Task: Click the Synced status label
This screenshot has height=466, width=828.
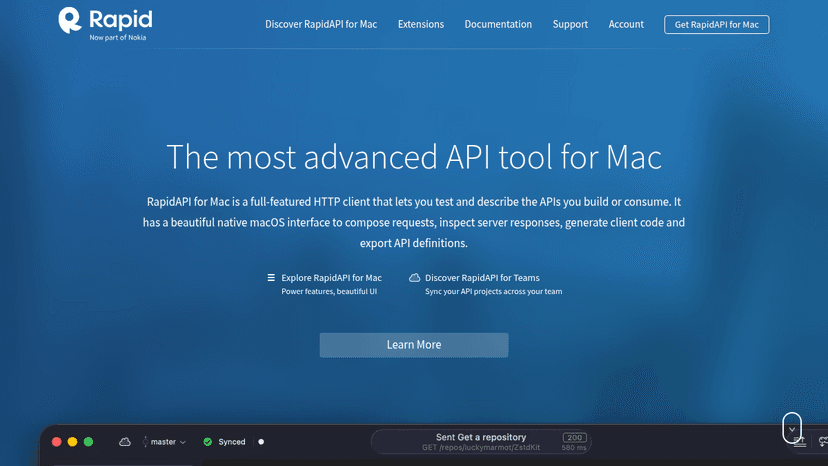Action: pyautogui.click(x=232, y=442)
